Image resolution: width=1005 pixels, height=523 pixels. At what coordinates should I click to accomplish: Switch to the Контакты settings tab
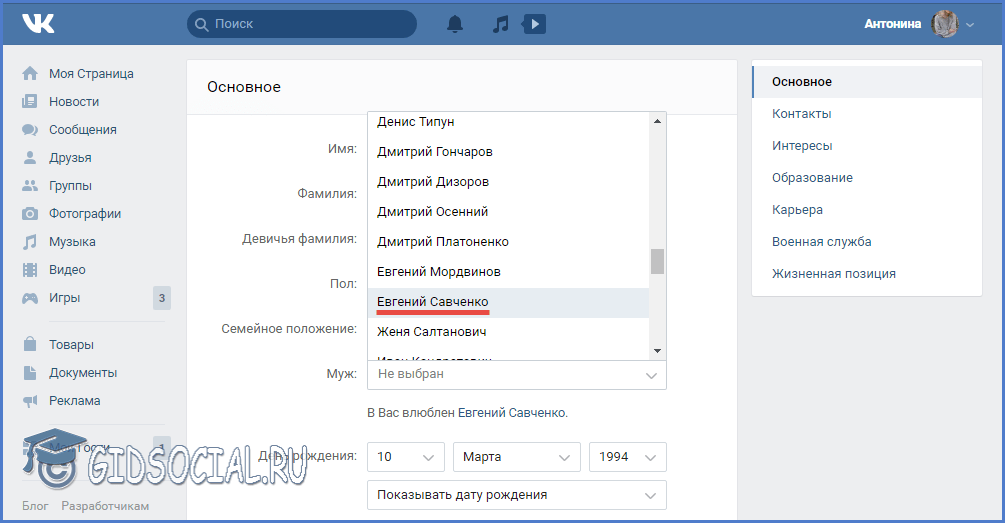click(x=801, y=114)
